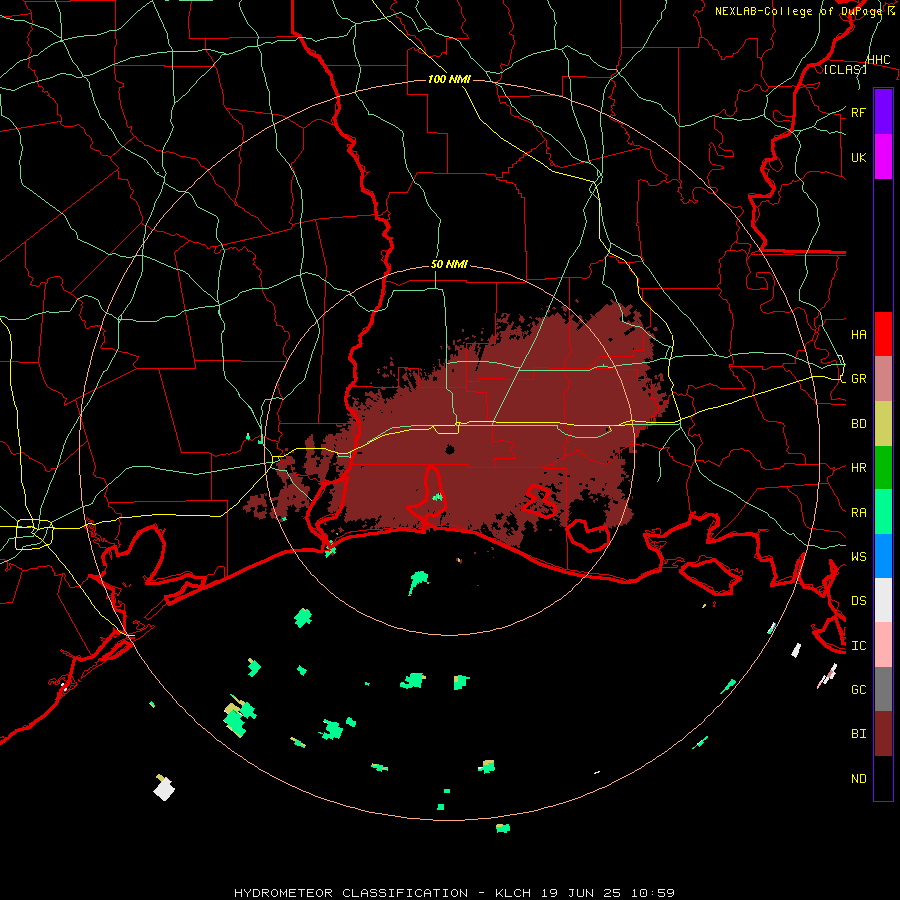The image size is (900, 900).
Task: Click the UK legend label
Action: tap(858, 157)
